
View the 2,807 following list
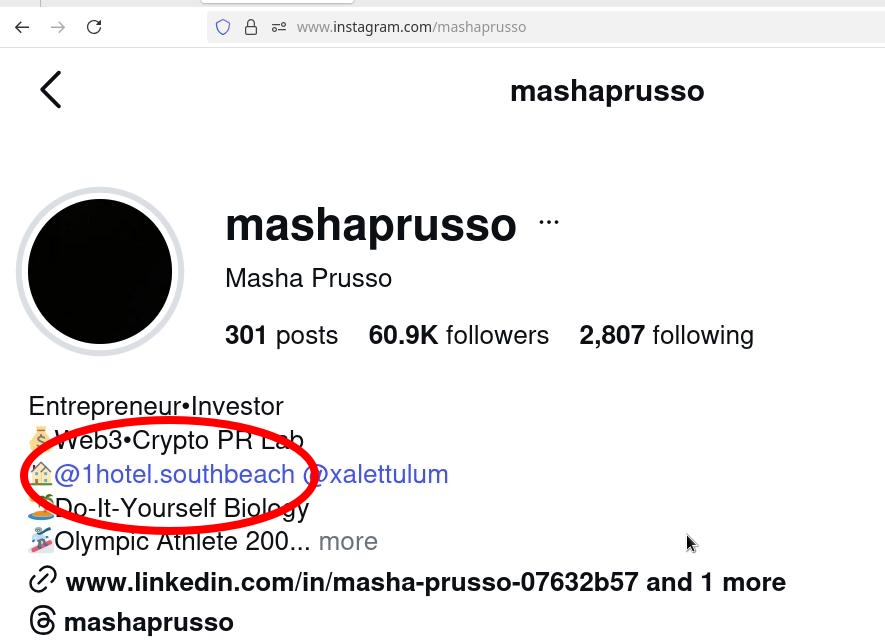(x=667, y=335)
